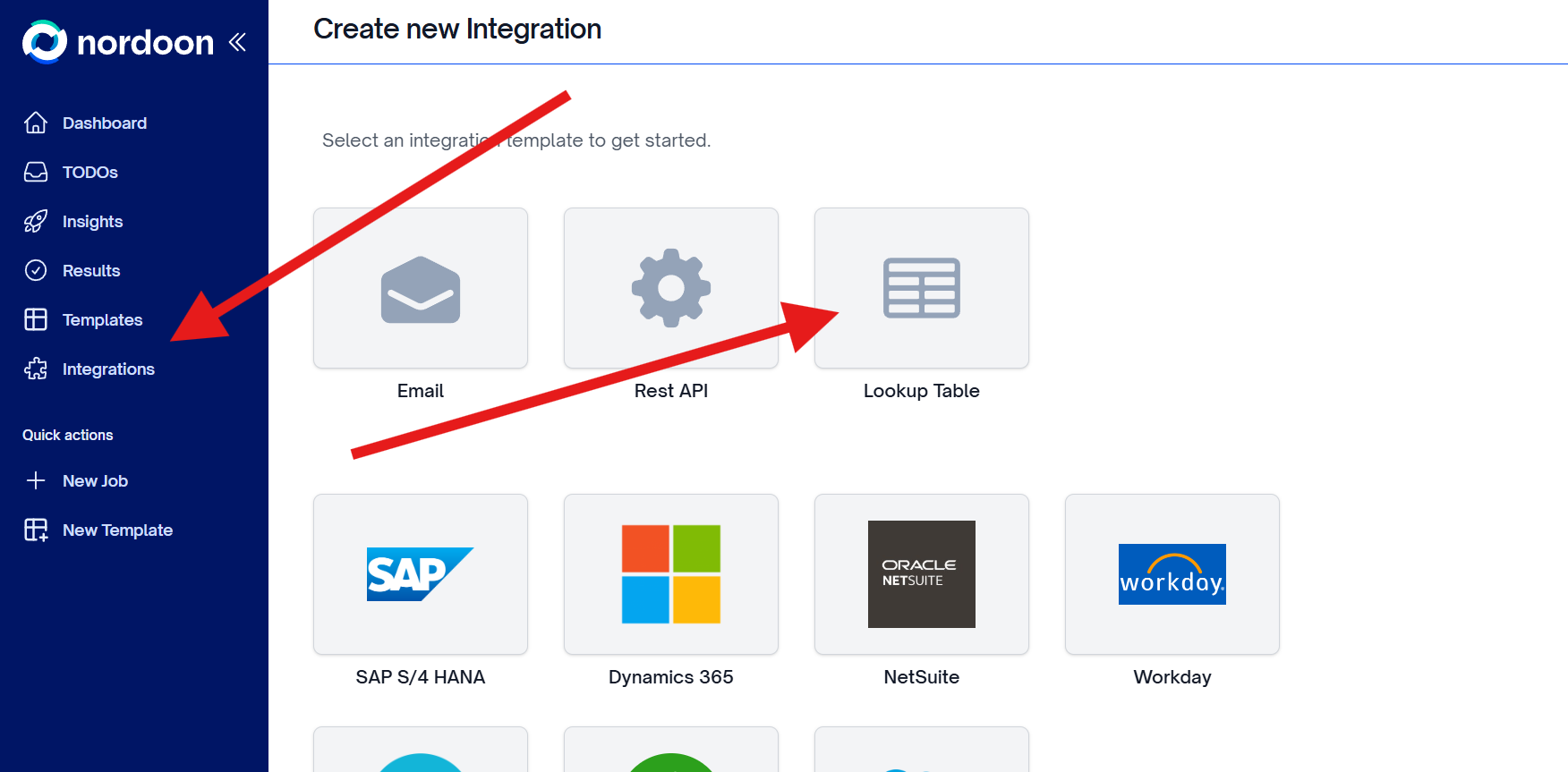The height and width of the screenshot is (772, 1568).
Task: Navigate to Templates in the sidebar
Action: (x=102, y=319)
